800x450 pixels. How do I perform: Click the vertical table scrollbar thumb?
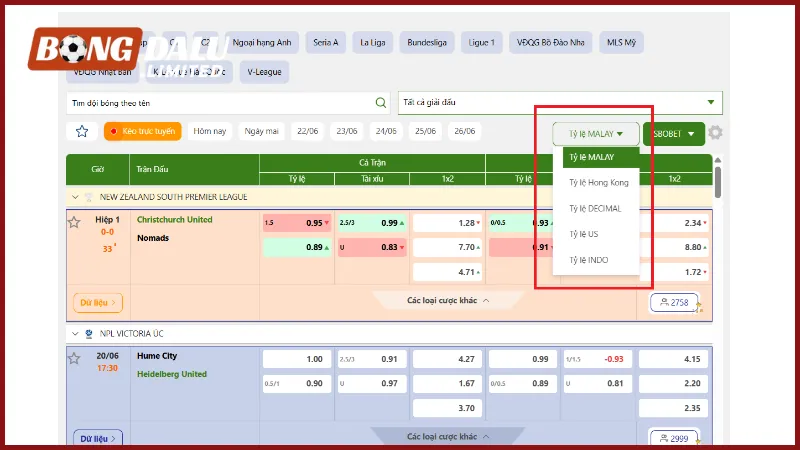(718, 181)
